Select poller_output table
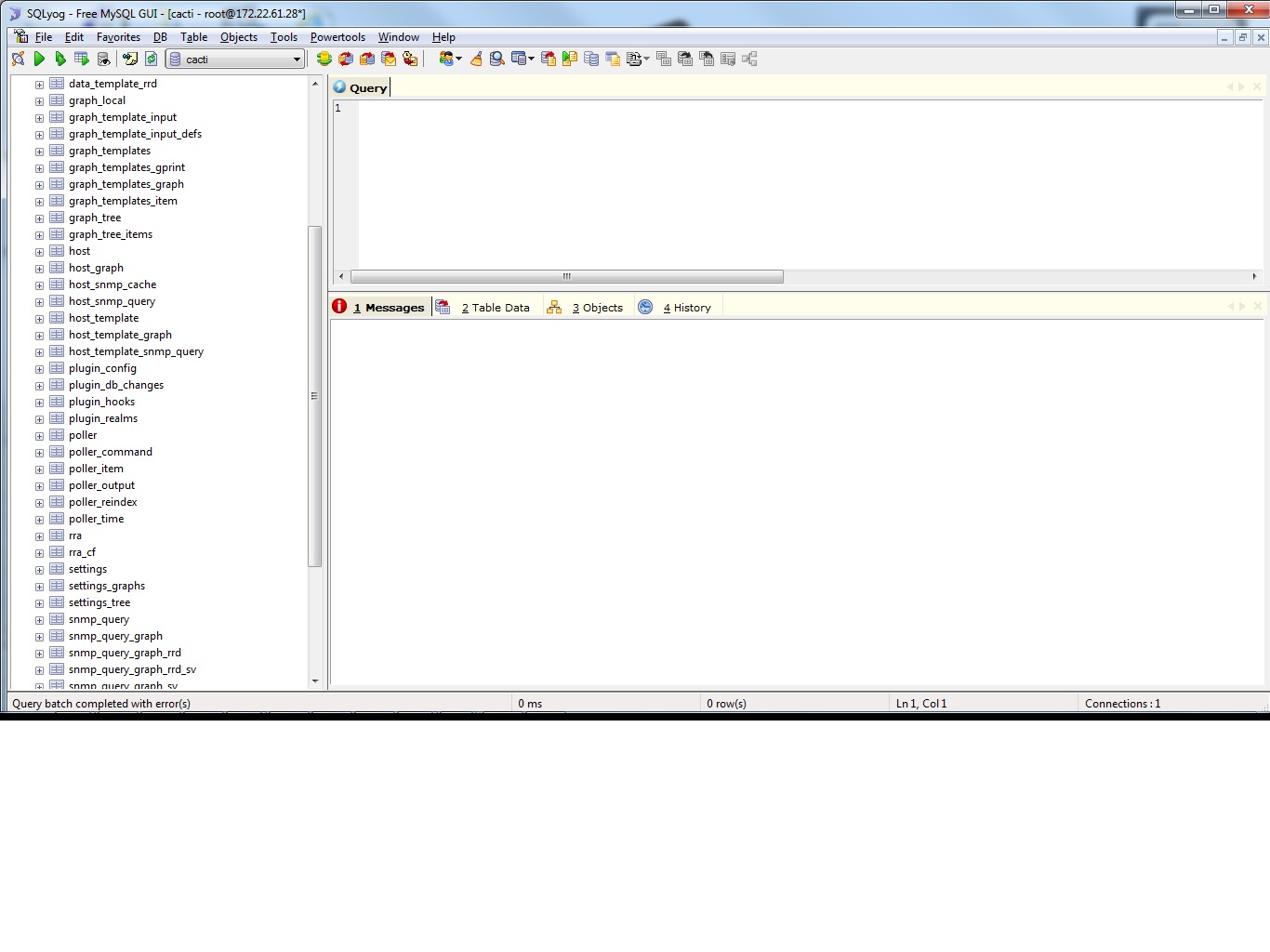The height and width of the screenshot is (952, 1270). 101,485
